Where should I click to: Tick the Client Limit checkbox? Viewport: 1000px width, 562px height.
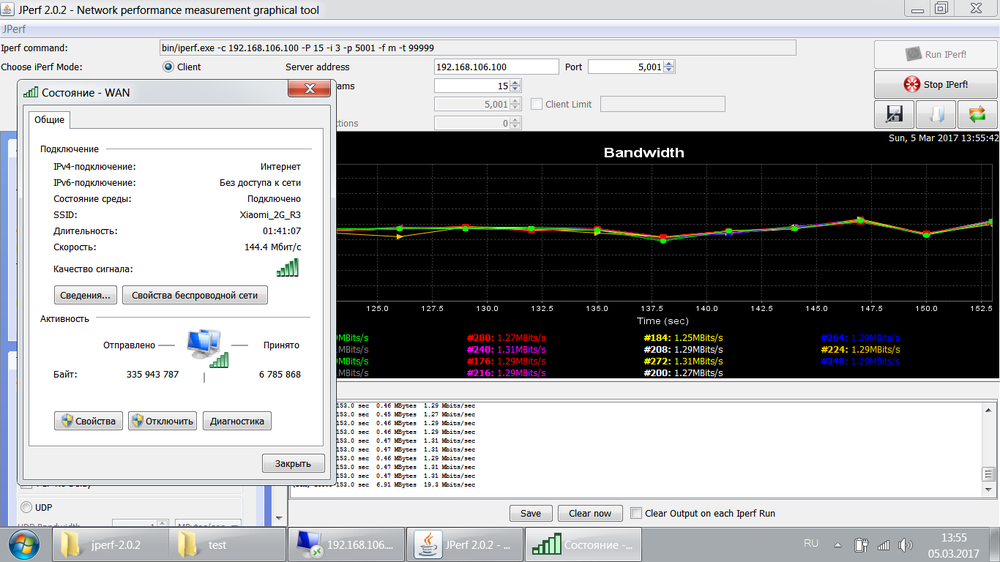537,104
